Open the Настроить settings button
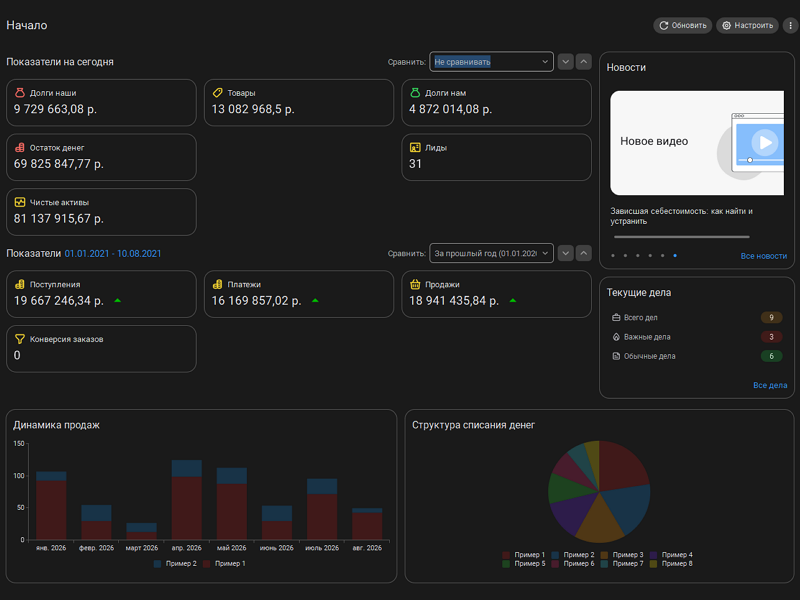This screenshot has height=600, width=800. pos(747,25)
